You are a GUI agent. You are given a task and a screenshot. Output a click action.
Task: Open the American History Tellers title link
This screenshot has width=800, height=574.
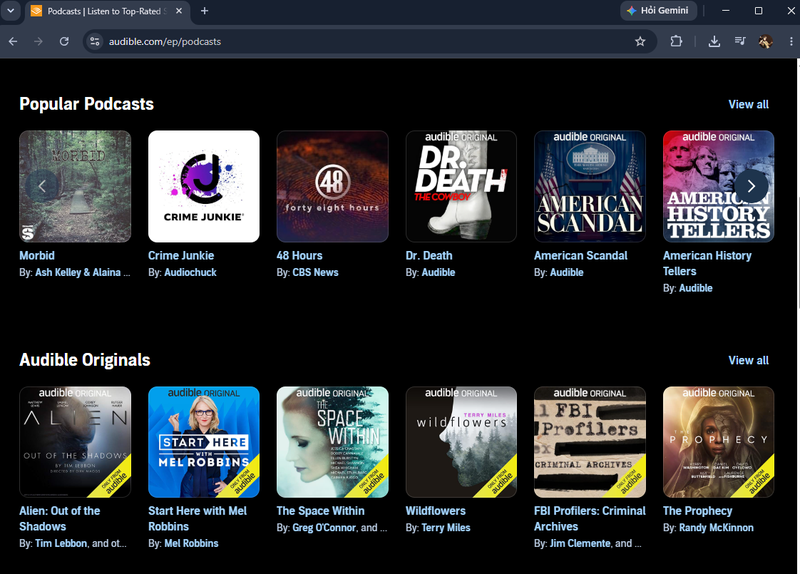pos(707,263)
